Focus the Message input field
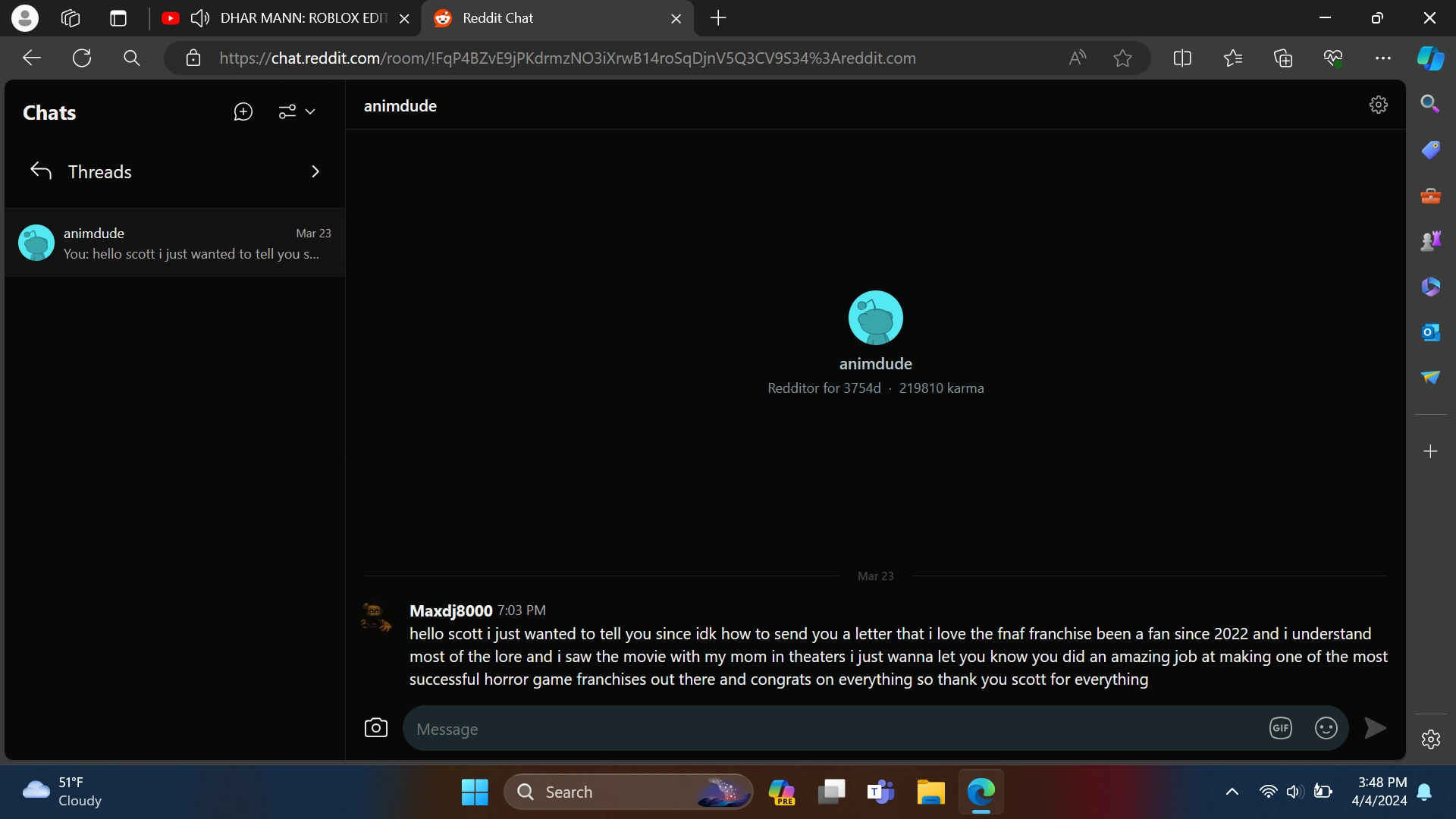Viewport: 1456px width, 819px height. point(834,729)
